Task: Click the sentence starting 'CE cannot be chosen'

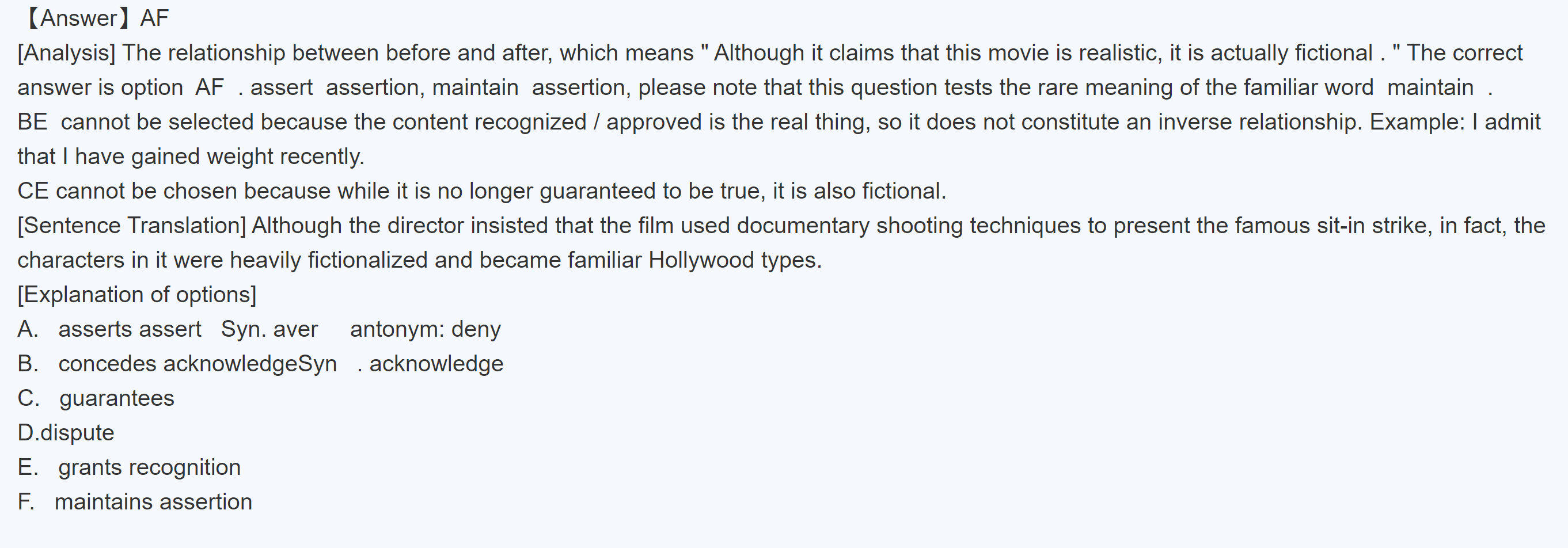Action: (481, 191)
